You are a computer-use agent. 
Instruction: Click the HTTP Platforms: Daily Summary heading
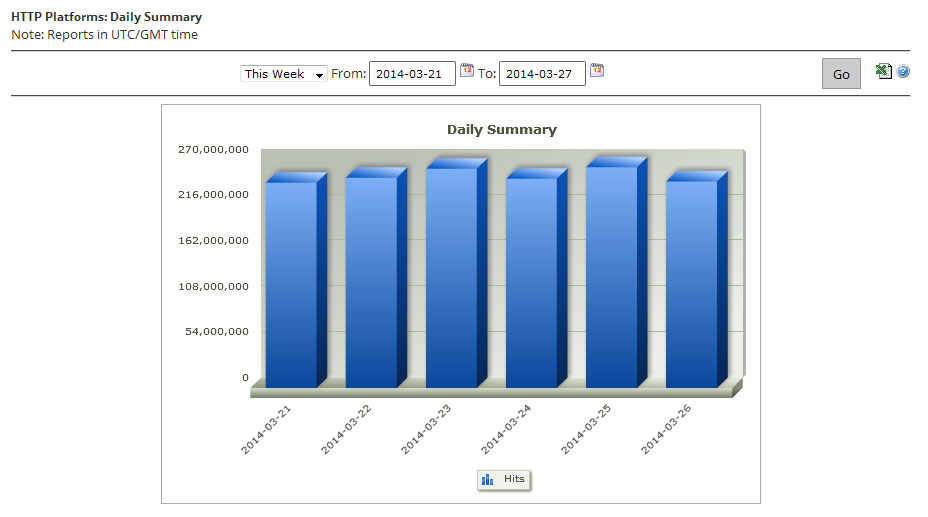point(106,17)
